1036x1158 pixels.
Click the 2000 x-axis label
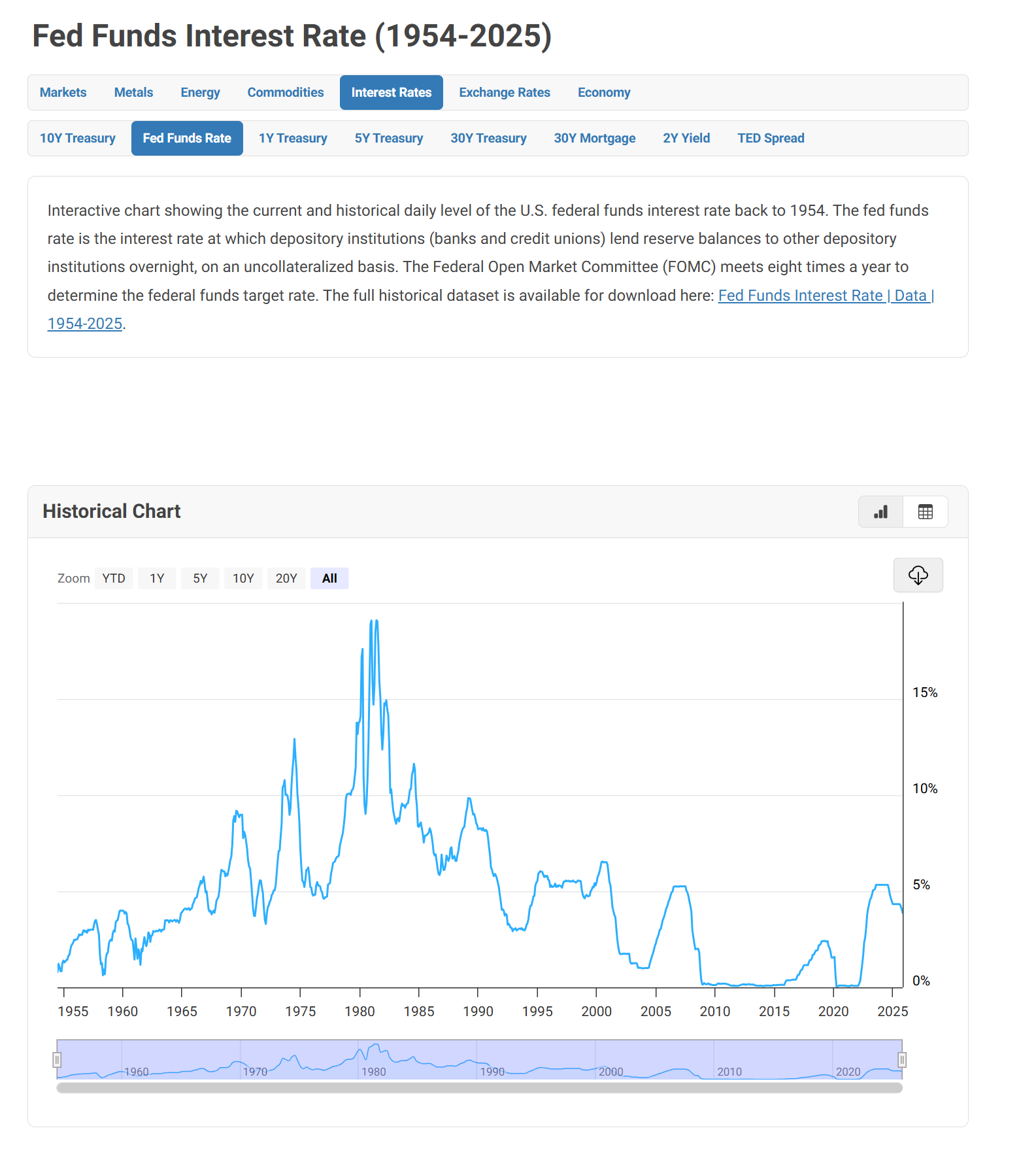[596, 1011]
